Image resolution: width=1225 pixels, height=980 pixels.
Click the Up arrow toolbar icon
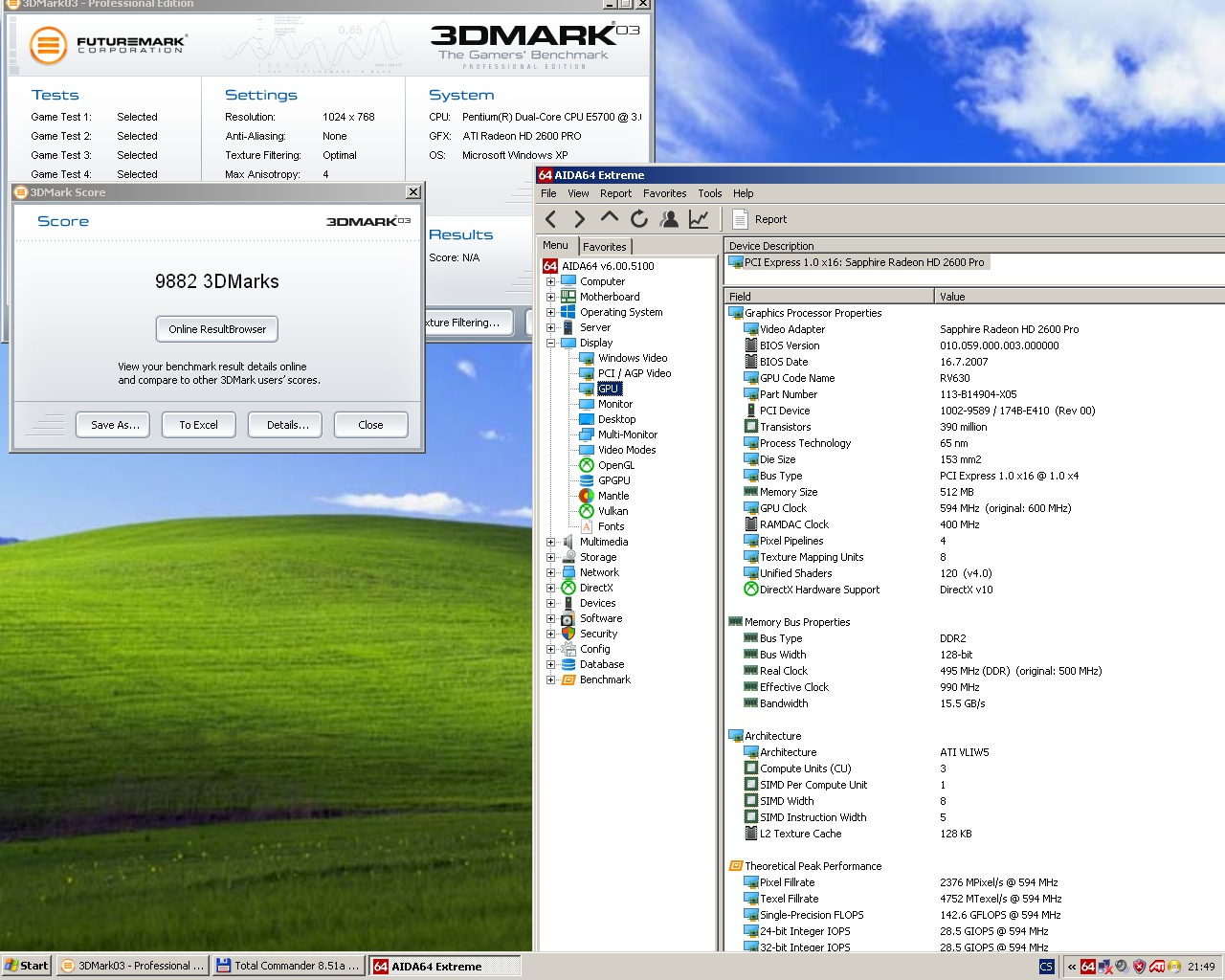point(609,218)
